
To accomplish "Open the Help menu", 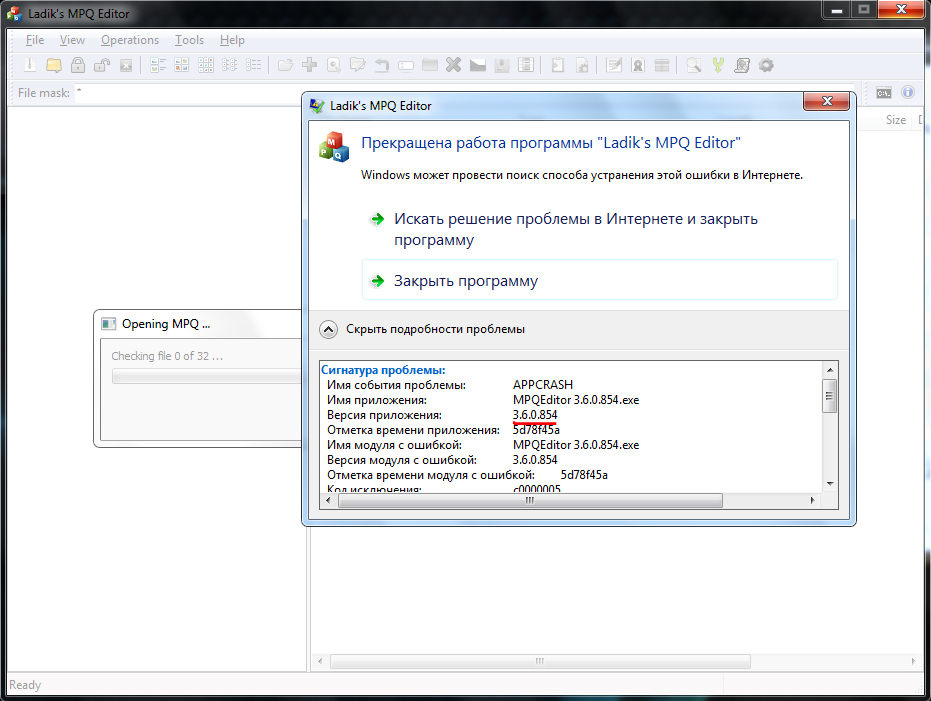I will 232,40.
